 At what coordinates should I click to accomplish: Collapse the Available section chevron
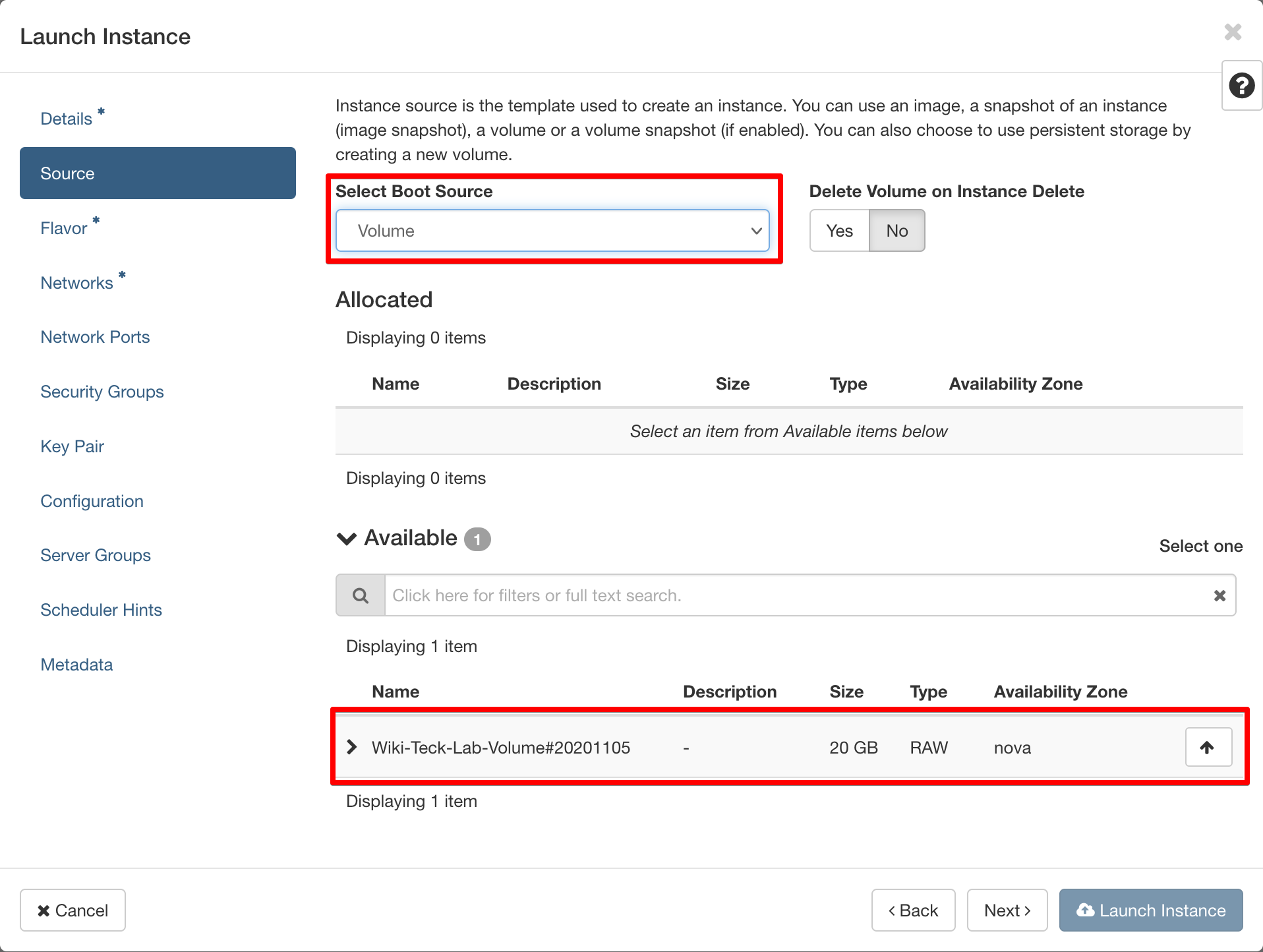tap(347, 539)
